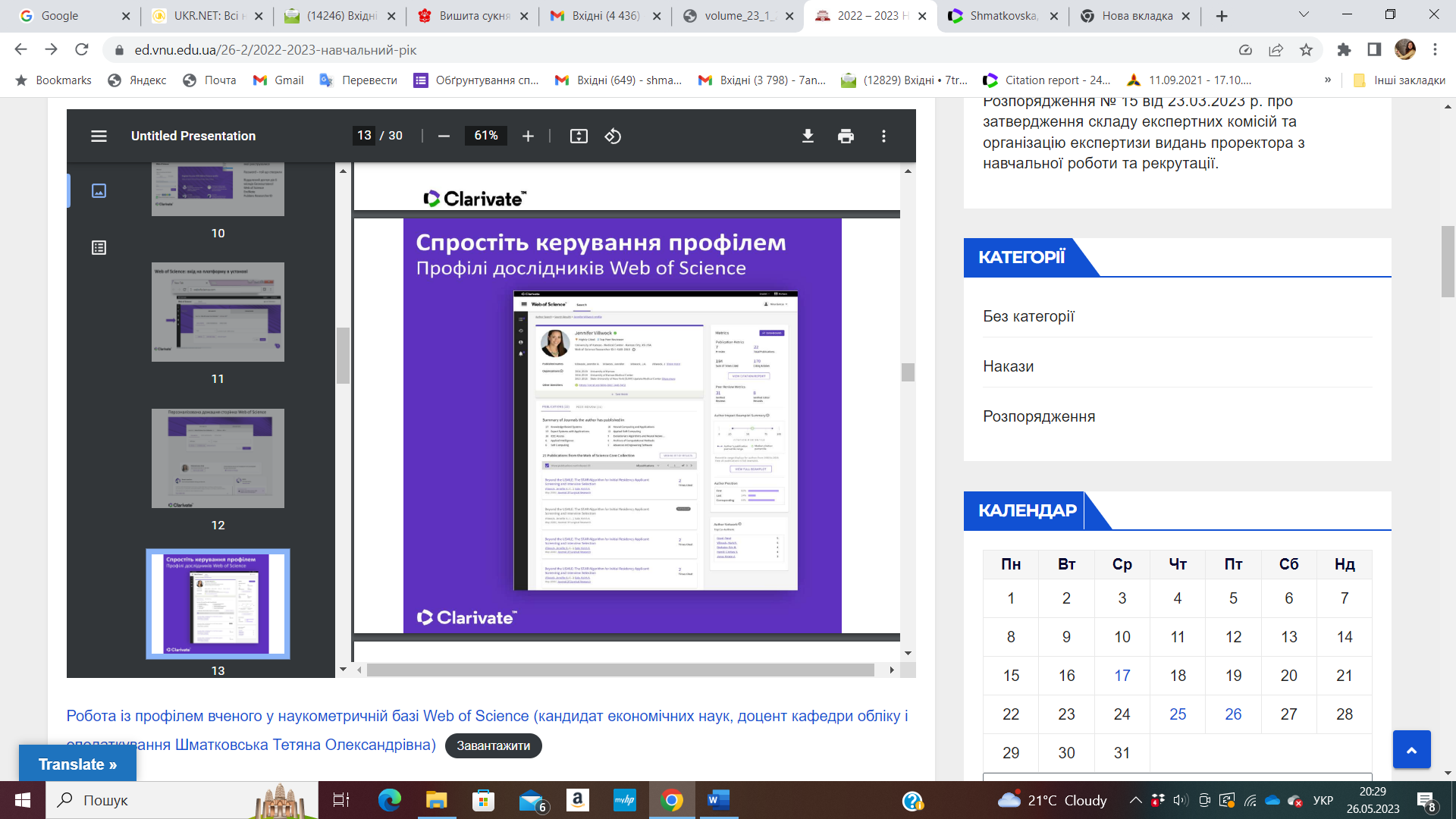The height and width of the screenshot is (819, 1456).
Task: Expand the hidden bookmarks chevron
Action: click(x=1327, y=80)
